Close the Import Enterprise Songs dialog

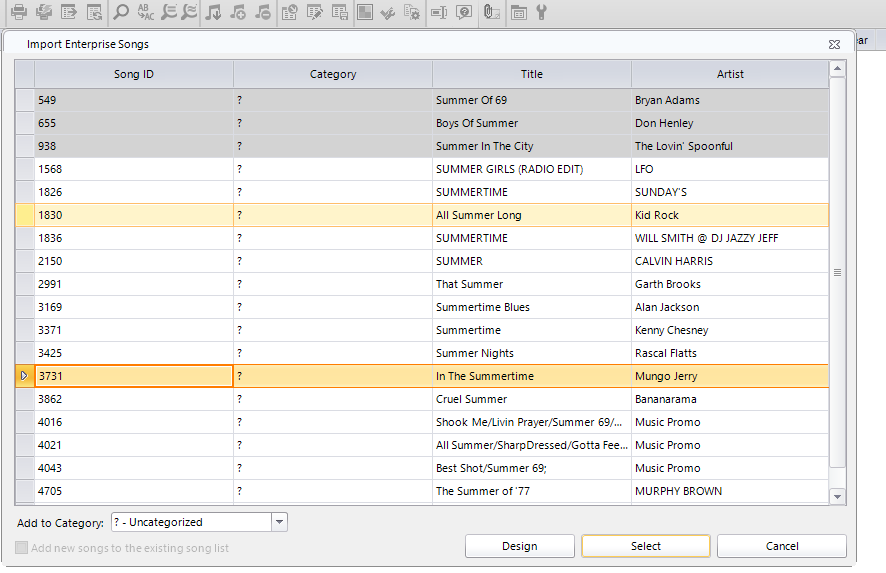(834, 45)
